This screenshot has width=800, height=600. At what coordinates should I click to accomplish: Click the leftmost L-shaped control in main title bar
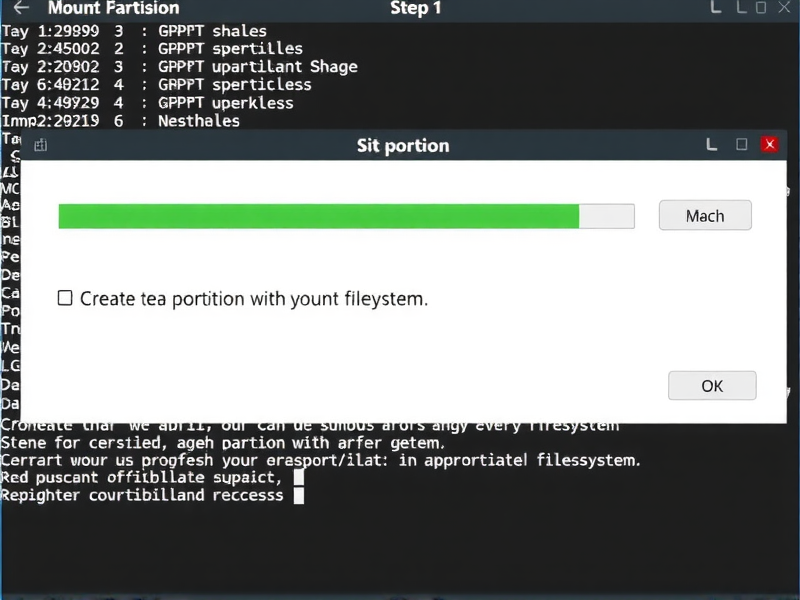(716, 9)
